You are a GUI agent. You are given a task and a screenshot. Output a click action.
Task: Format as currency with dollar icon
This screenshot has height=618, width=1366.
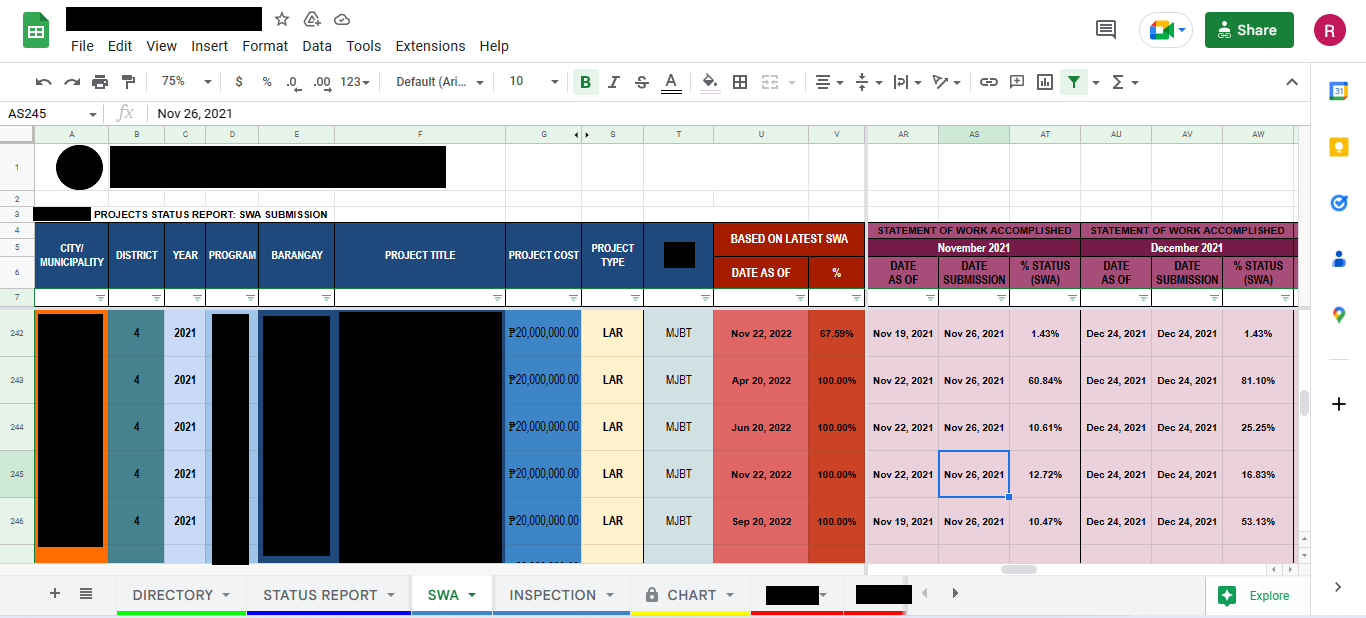coord(239,82)
